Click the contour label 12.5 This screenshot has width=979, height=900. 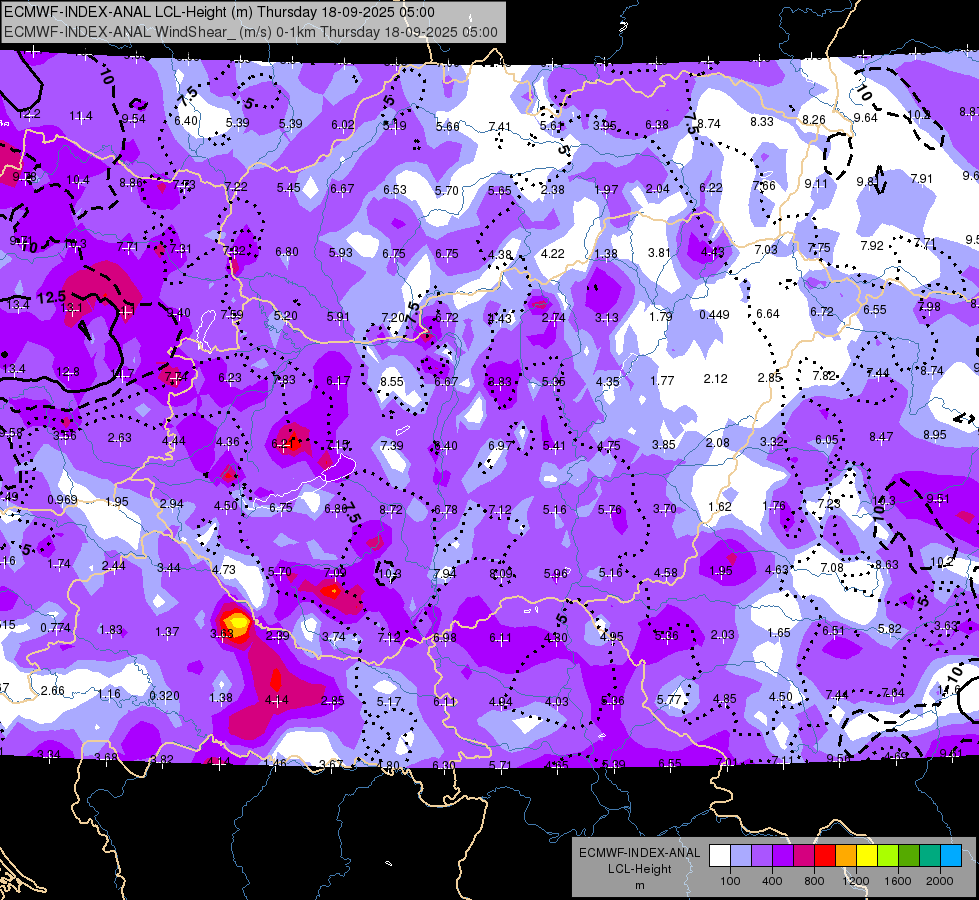coord(51,297)
